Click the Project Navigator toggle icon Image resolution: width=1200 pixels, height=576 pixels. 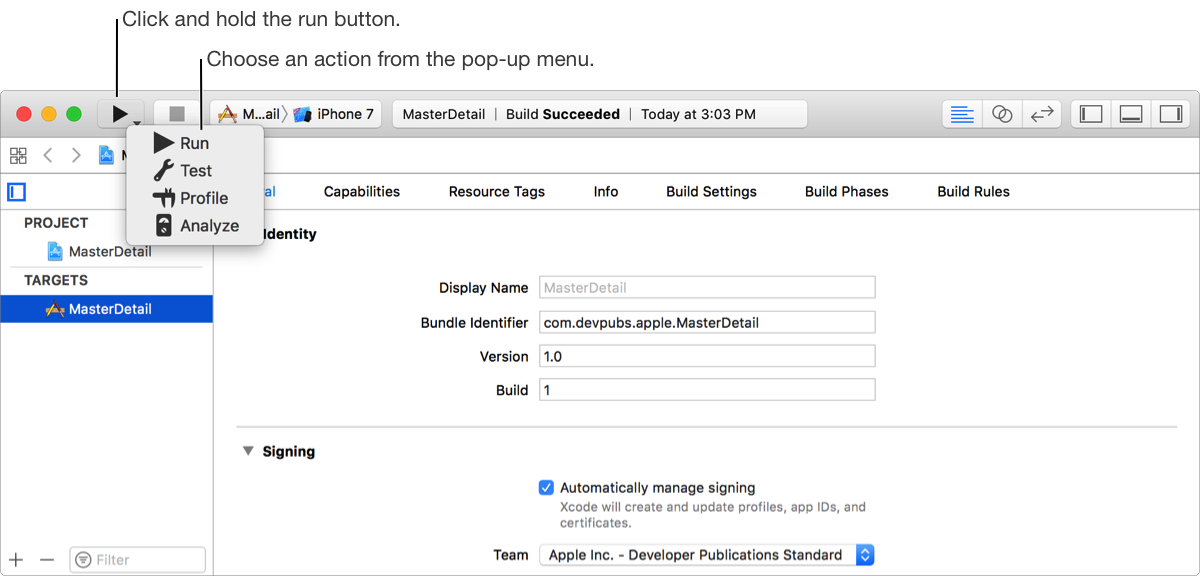(x=15, y=191)
